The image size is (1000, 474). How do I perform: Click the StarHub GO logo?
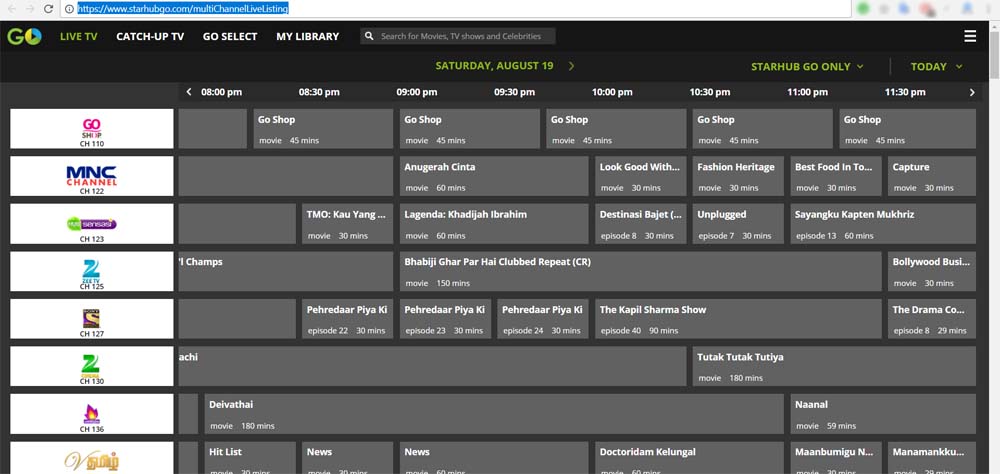(24, 36)
